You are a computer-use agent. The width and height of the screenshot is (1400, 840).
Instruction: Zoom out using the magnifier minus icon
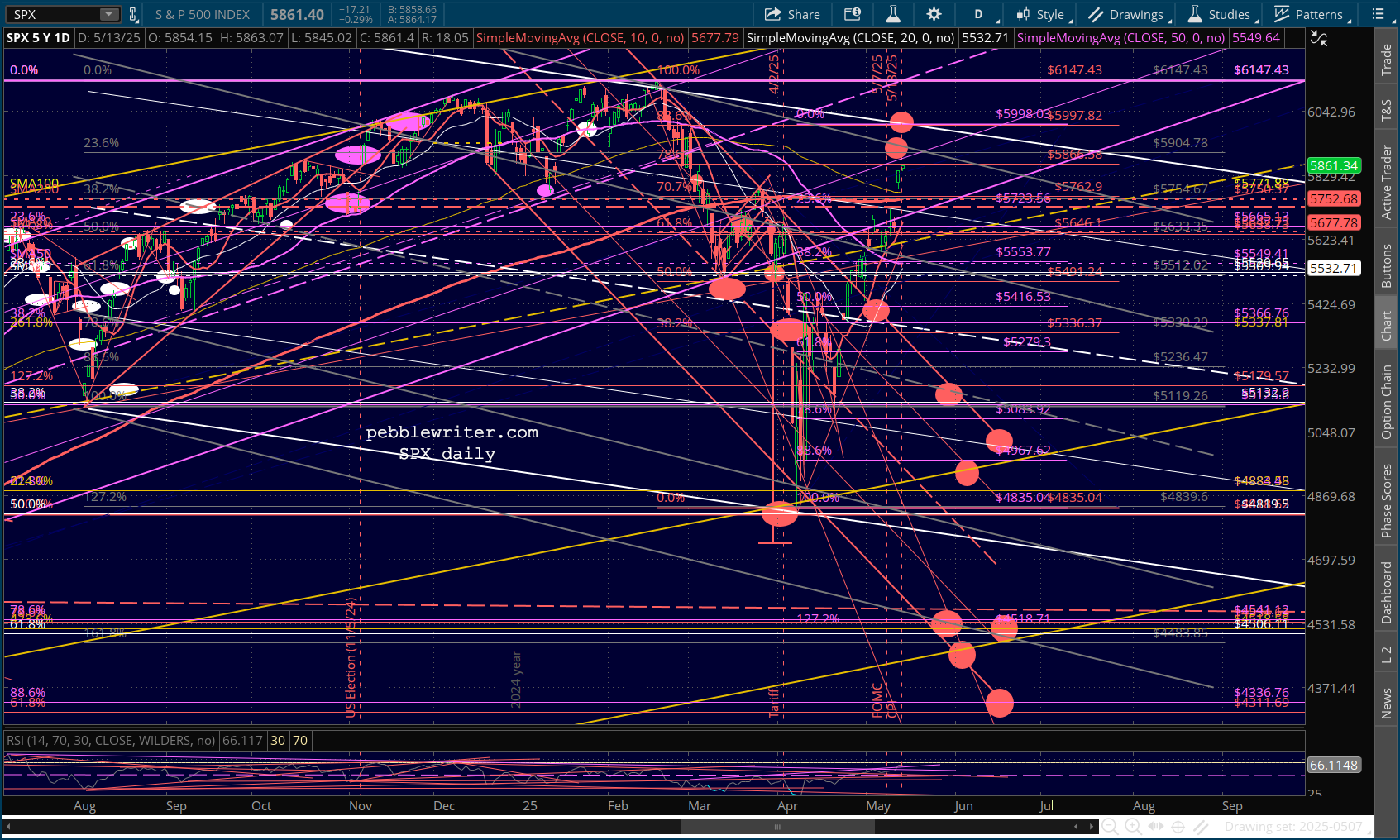pyautogui.click(x=1110, y=826)
